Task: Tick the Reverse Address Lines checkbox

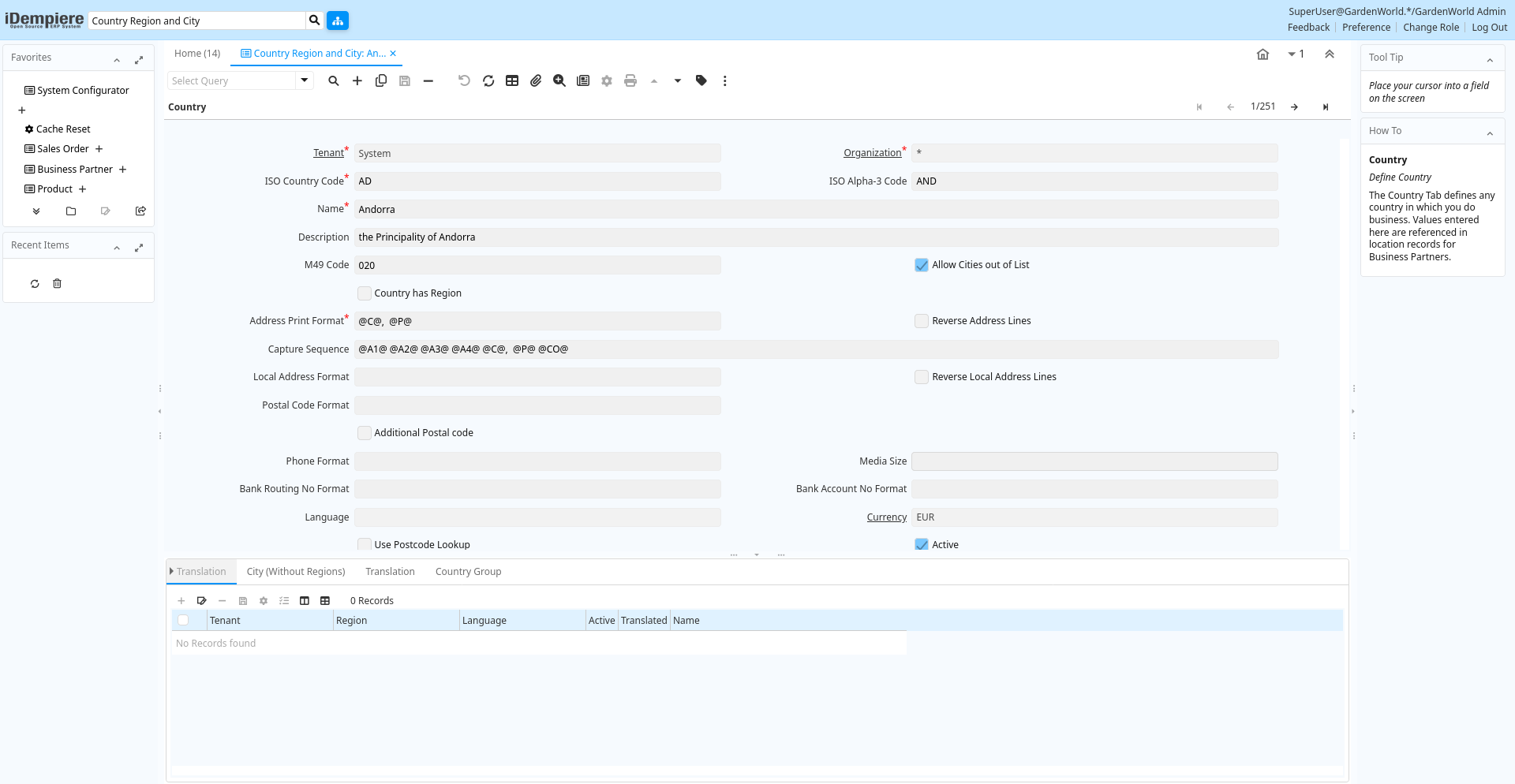Action: (922, 321)
